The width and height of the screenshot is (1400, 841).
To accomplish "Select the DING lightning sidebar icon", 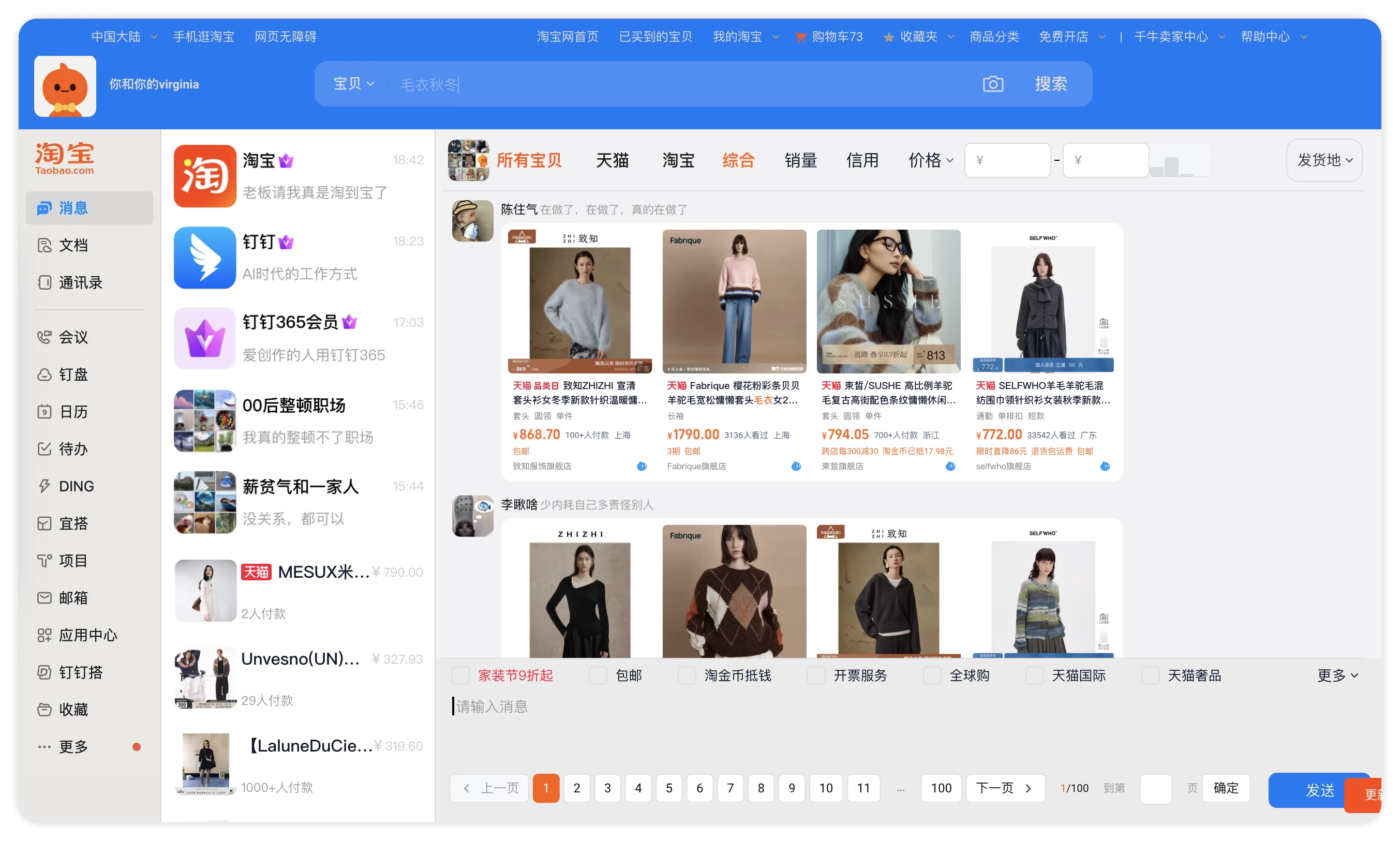I will 44,486.
